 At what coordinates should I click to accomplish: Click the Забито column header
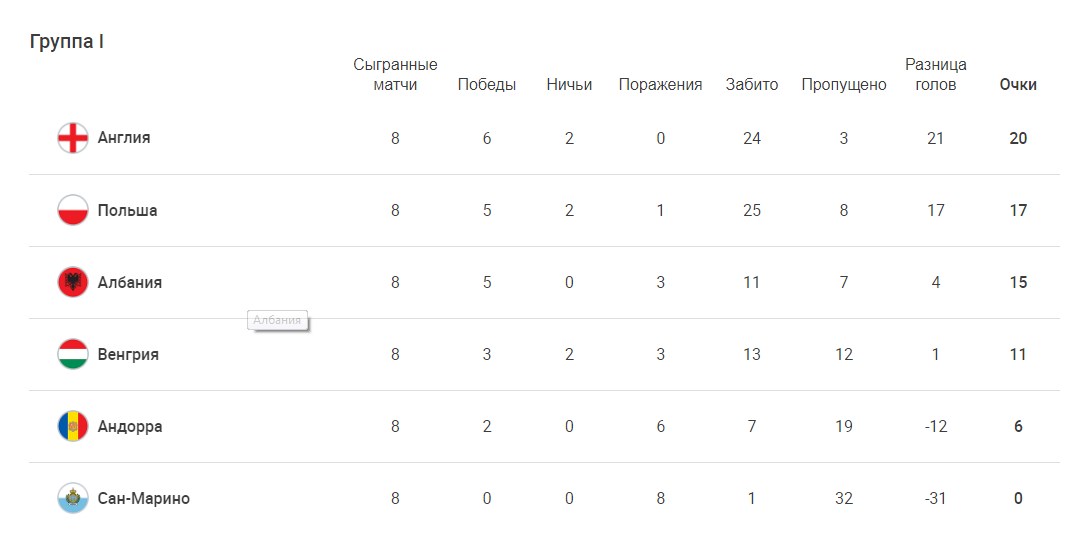pos(752,85)
